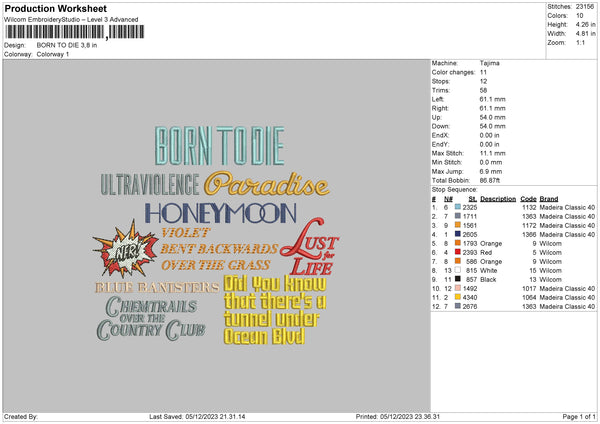The image size is (600, 424).
Task: Click the Color changes value 11
Action: pyautogui.click(x=483, y=72)
